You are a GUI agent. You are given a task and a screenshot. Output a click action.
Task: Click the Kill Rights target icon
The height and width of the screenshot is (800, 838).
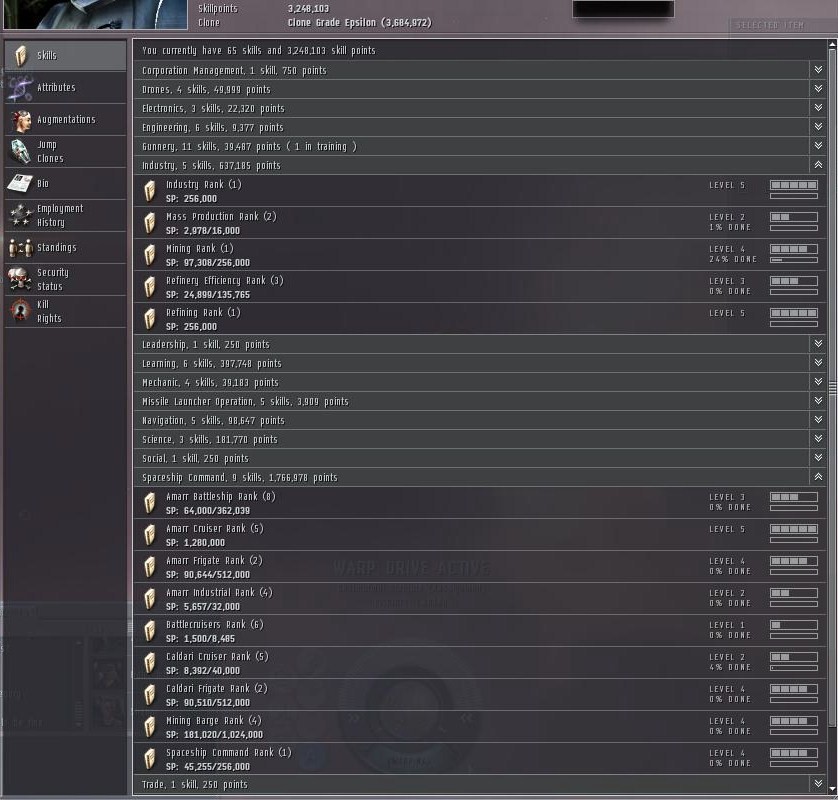(21, 312)
